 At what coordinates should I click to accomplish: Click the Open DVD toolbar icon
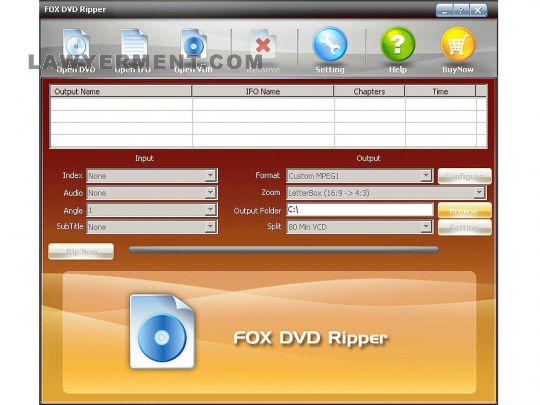pyautogui.click(x=76, y=44)
